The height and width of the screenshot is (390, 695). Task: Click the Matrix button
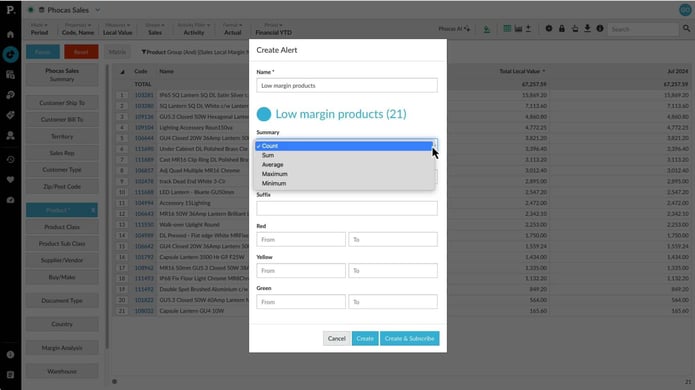click(x=117, y=52)
